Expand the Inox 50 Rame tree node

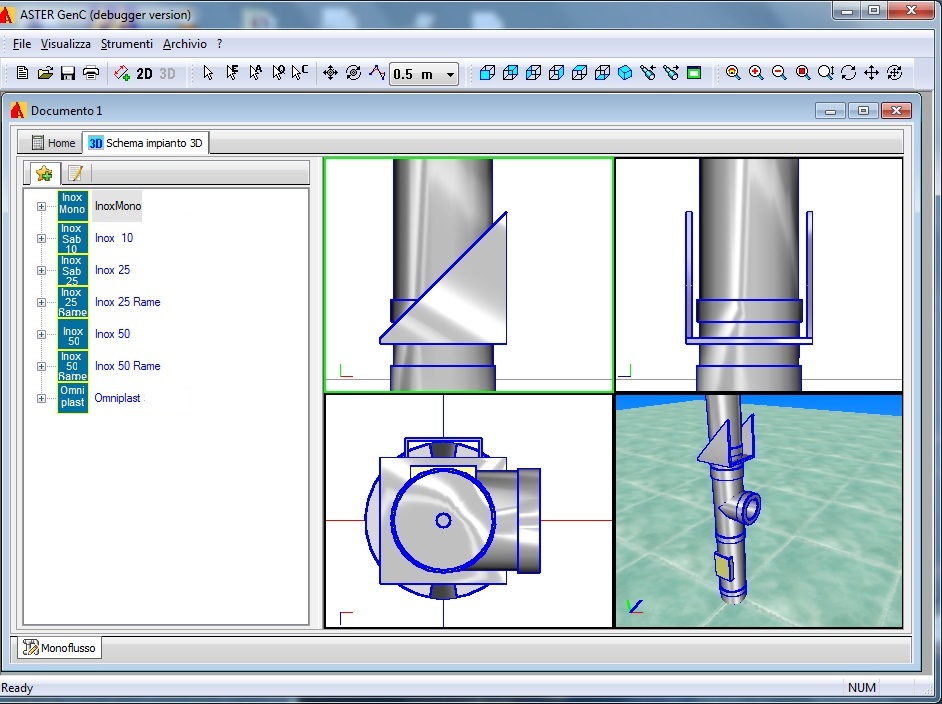click(x=41, y=366)
